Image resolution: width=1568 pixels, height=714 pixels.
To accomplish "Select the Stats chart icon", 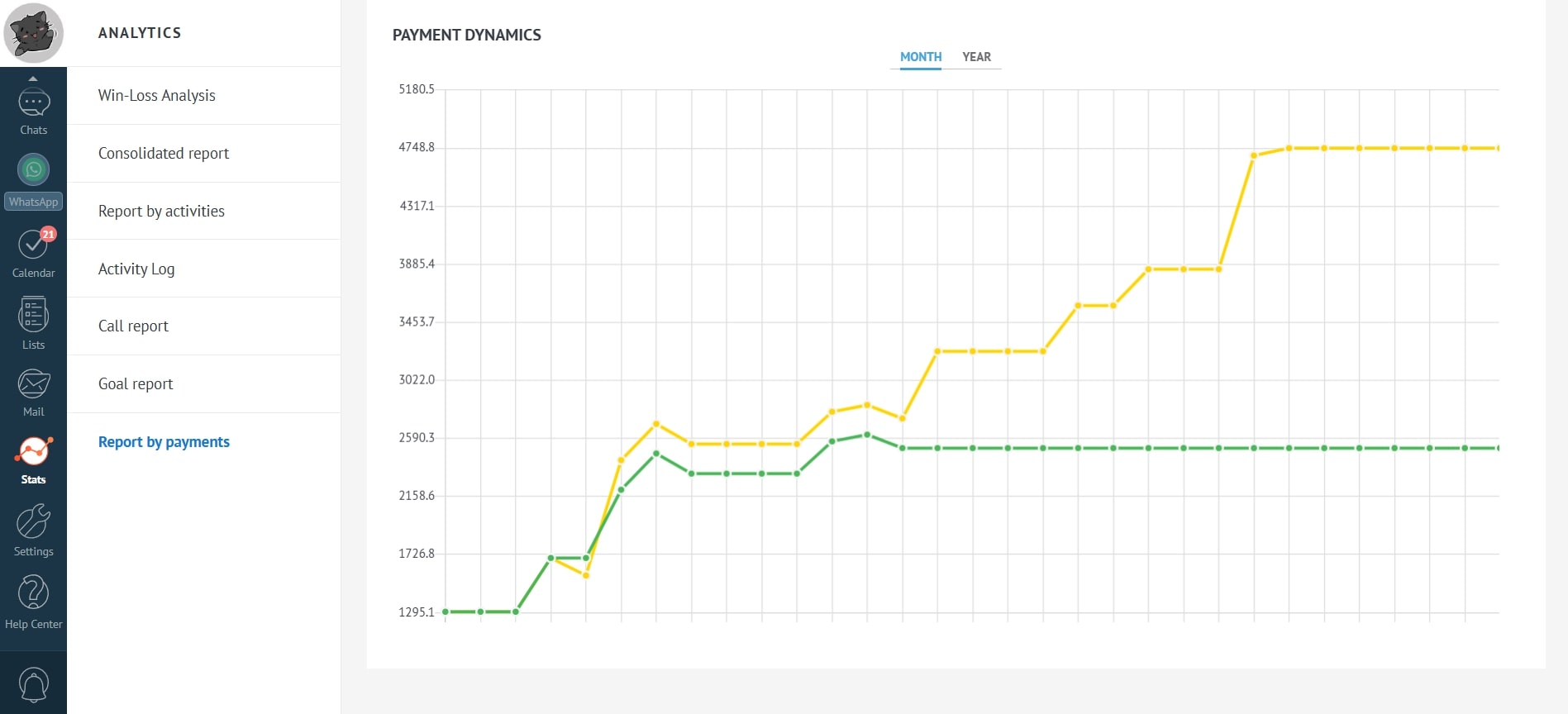I will point(33,453).
